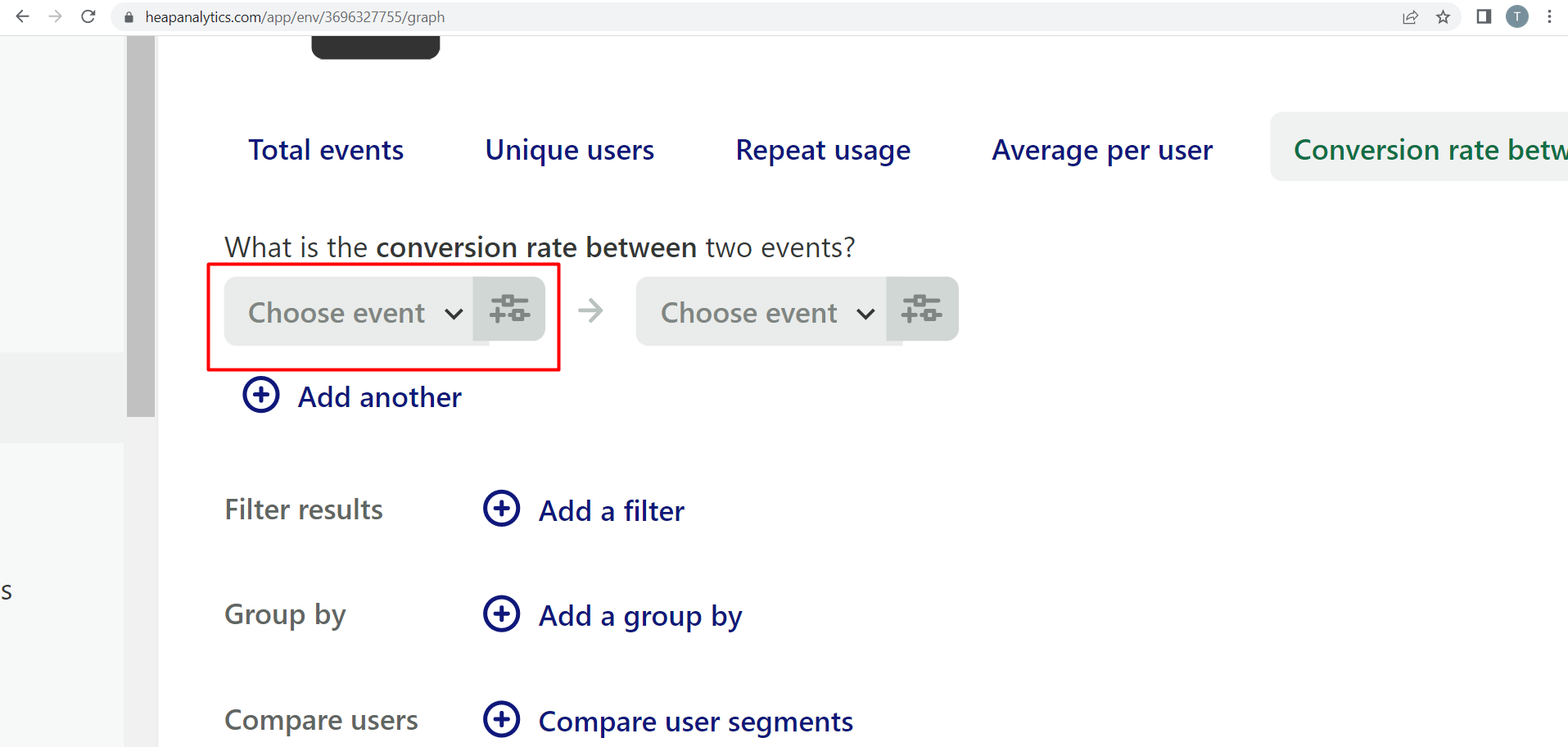The image size is (1568, 747).
Task: Click the Filter results label
Action: coord(304,509)
